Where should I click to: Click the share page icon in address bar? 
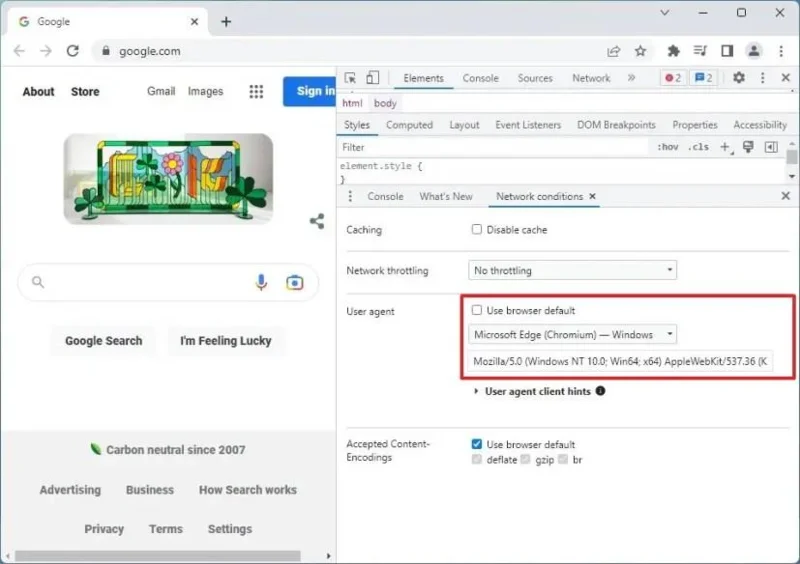pyautogui.click(x=613, y=51)
